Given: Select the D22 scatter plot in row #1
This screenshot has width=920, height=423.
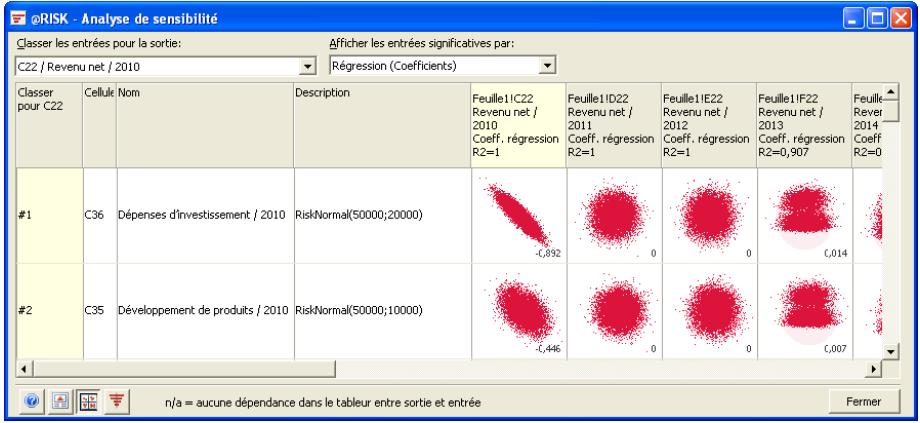Looking at the screenshot, I should pos(614,215).
